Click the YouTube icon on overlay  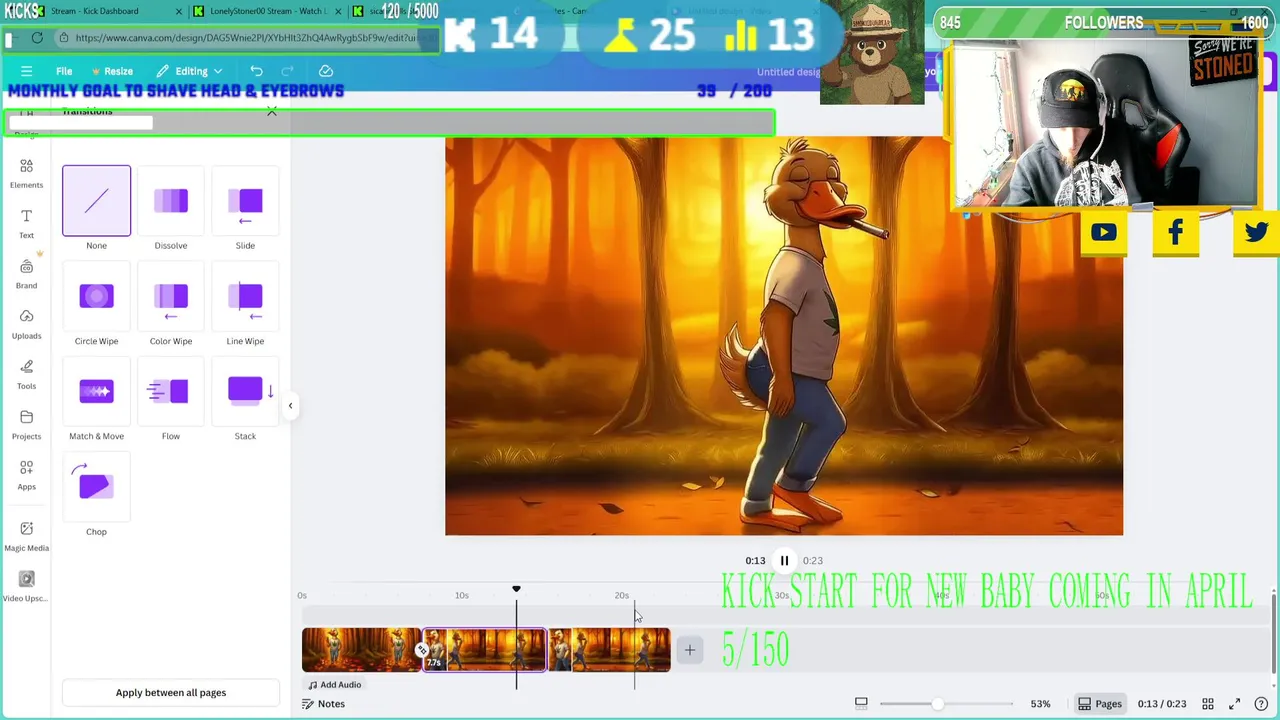click(x=1104, y=233)
